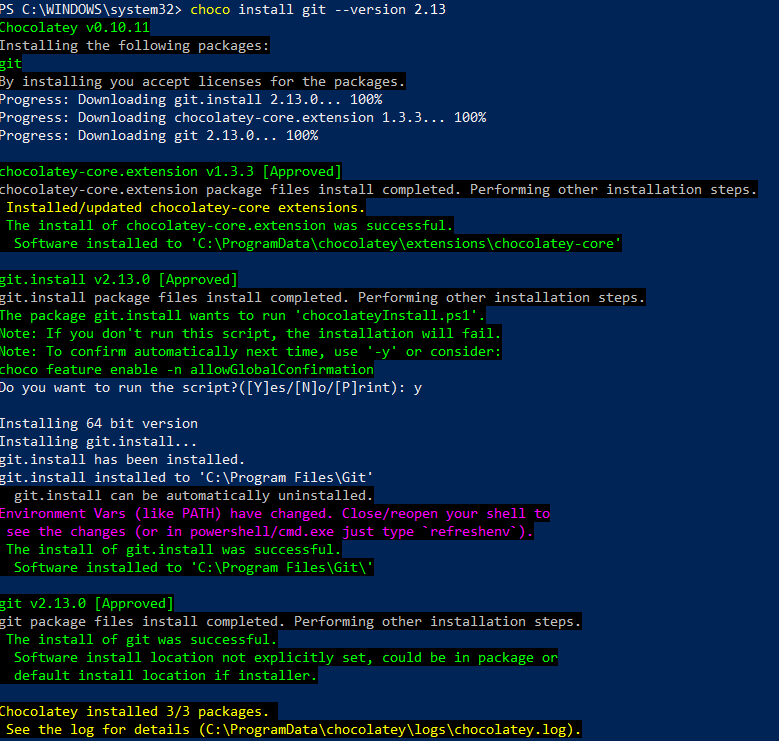Viewport: 779px width, 741px height.
Task: Click 'Installing 64 bit version' line
Action: pyautogui.click(x=99, y=423)
